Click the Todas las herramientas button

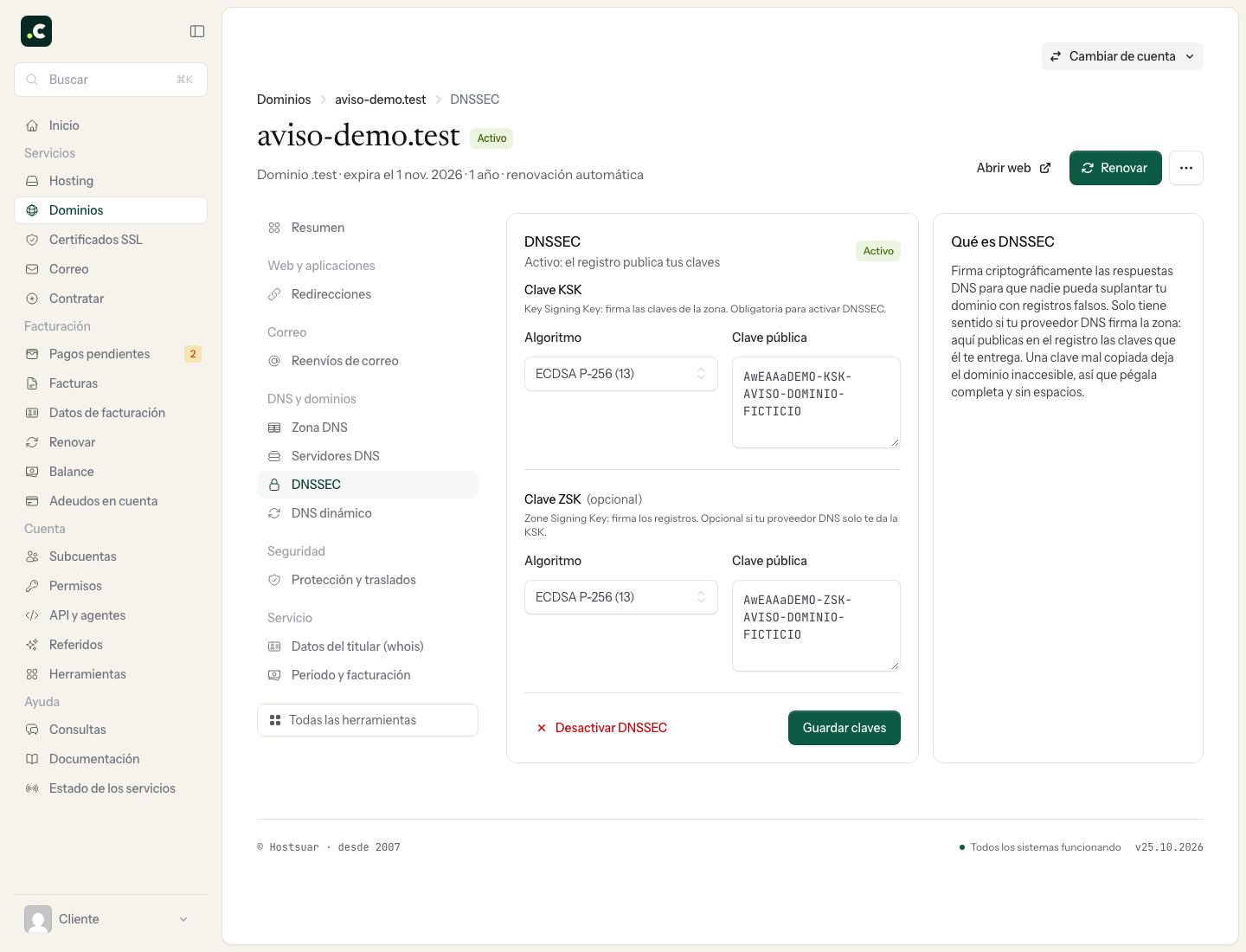point(368,720)
